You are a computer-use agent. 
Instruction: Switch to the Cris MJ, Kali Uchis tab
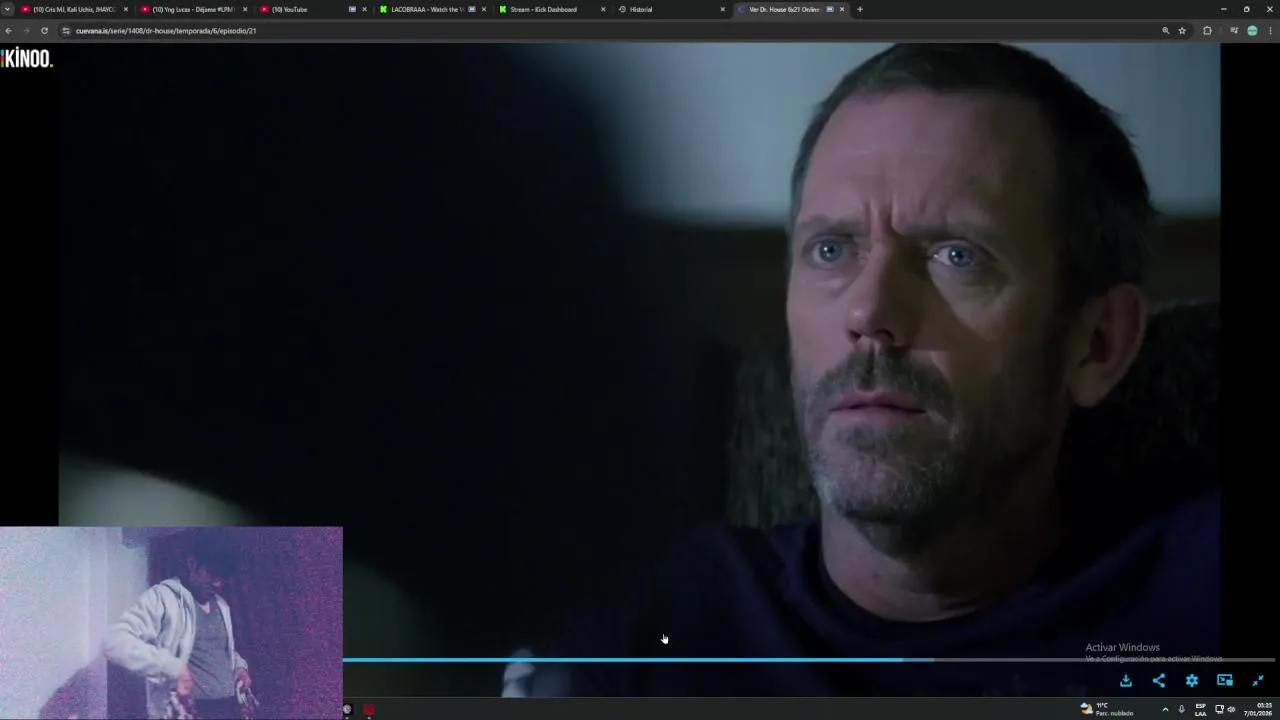[75, 9]
